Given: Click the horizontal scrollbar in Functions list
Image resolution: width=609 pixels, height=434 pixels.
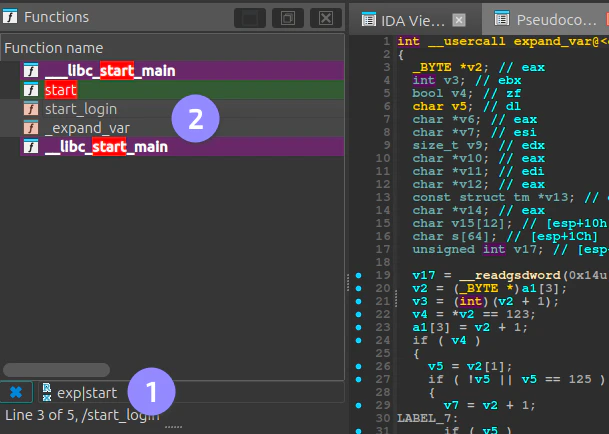Looking at the screenshot, I should [x=58, y=369].
